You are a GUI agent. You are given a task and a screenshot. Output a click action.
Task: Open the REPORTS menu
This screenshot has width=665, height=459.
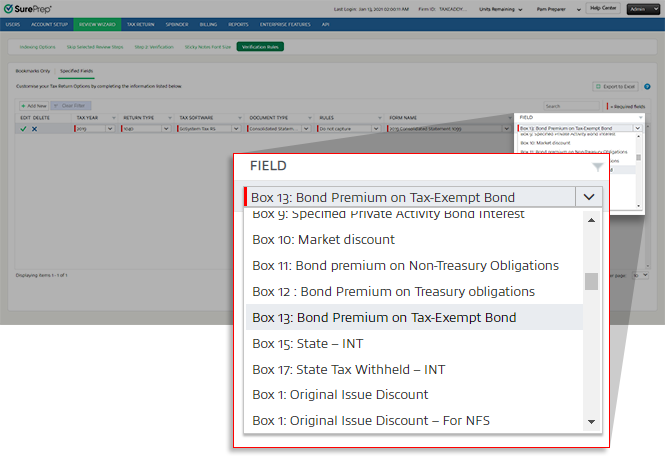tap(238, 25)
